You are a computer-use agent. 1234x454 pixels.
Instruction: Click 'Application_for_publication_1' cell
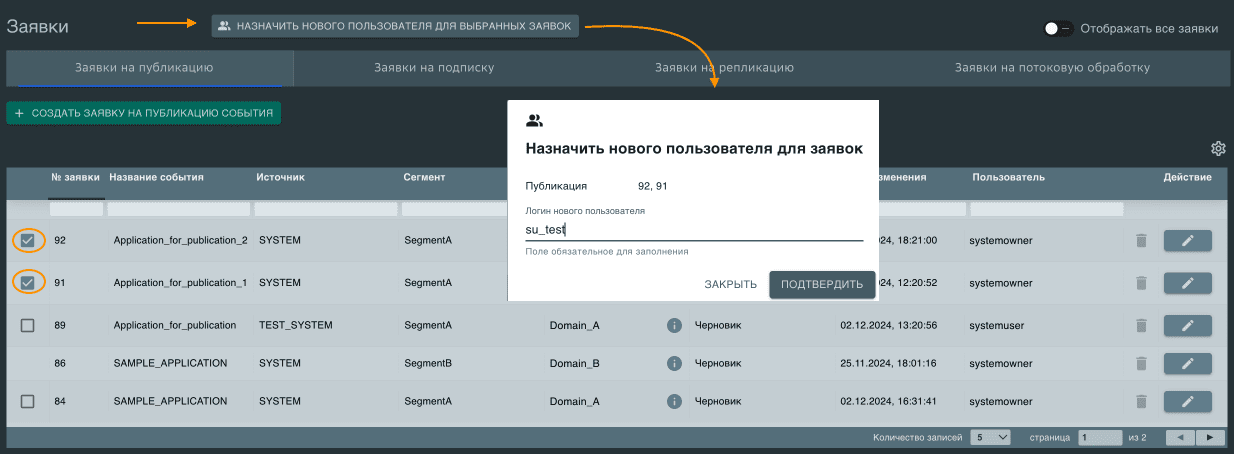180,283
